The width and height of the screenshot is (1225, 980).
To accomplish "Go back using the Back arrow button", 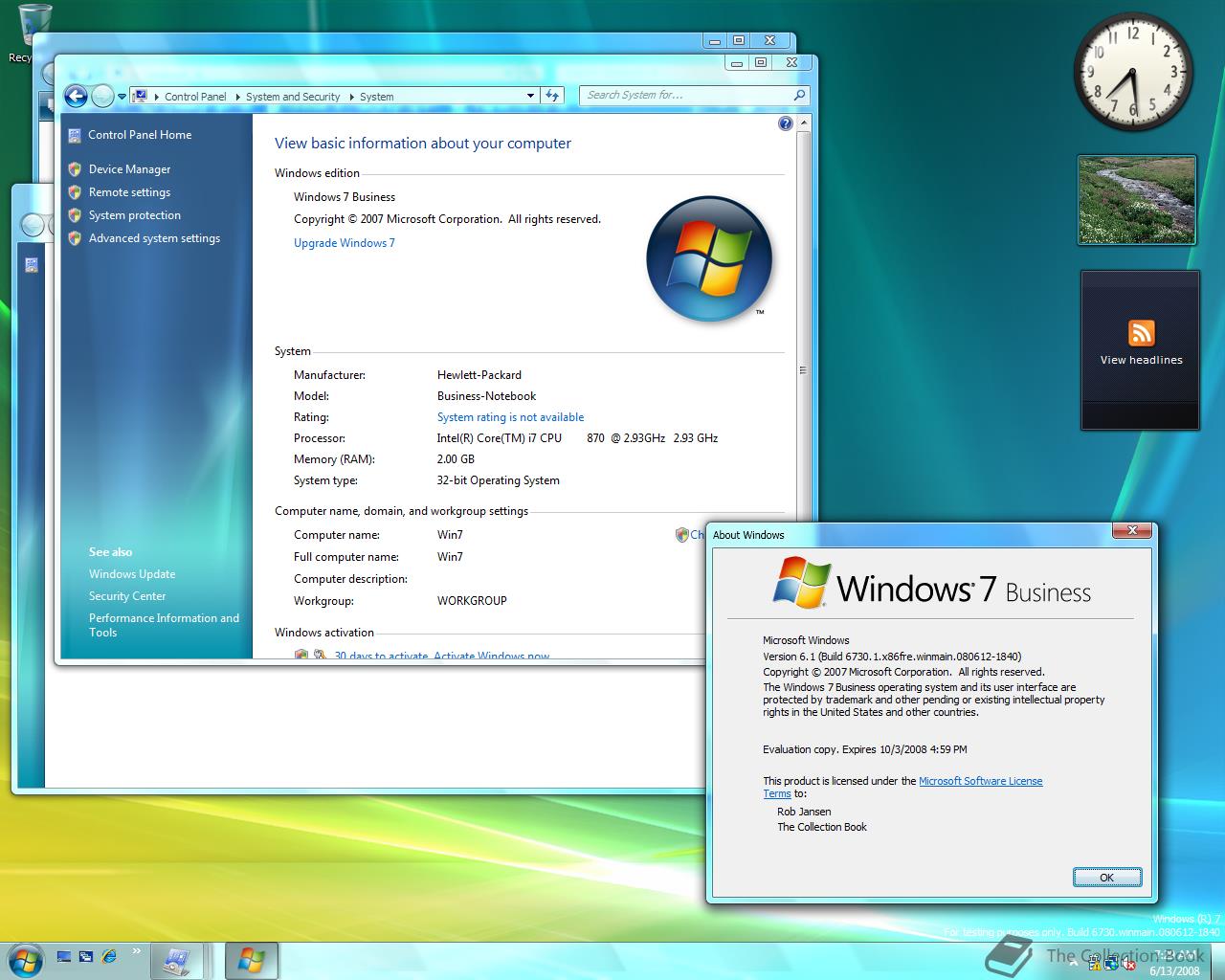I will pos(76,96).
